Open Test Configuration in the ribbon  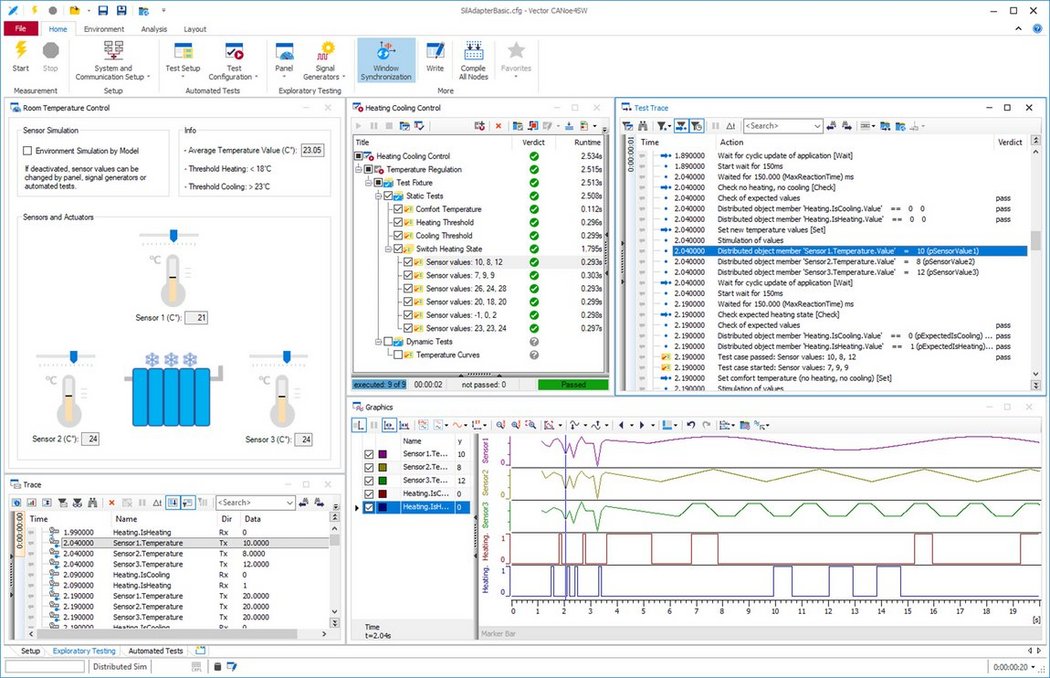tap(234, 60)
